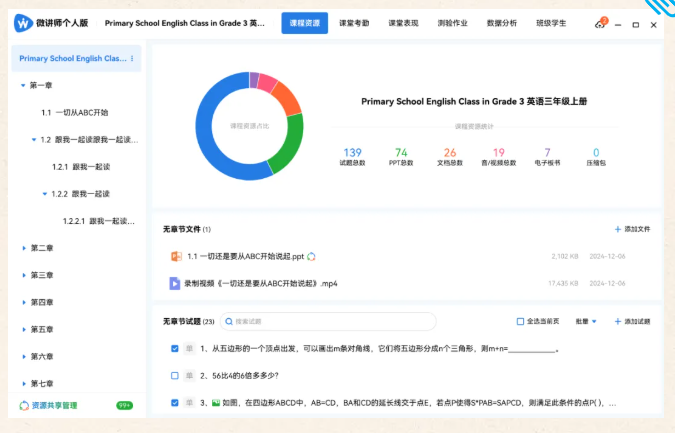Click the PPT file icon for 1.1 file
This screenshot has height=433, width=679.
tap(174, 256)
